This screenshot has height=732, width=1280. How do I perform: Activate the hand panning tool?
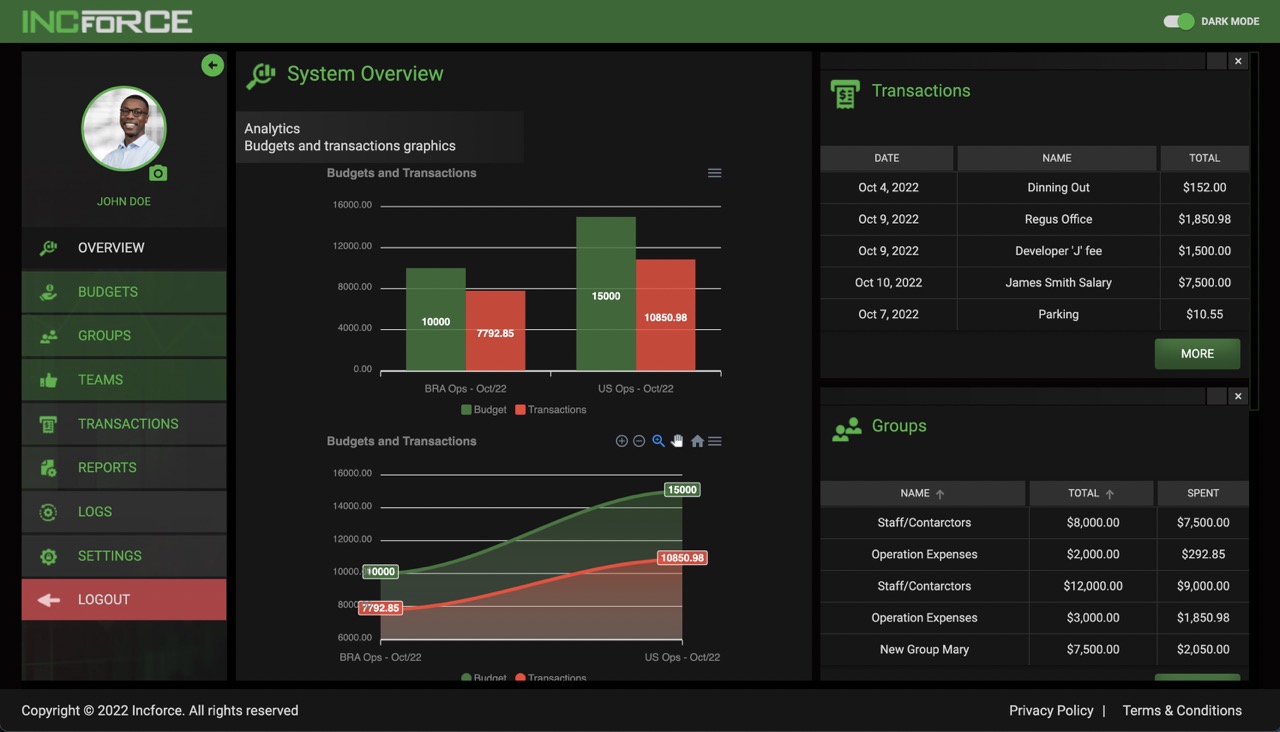[677, 441]
